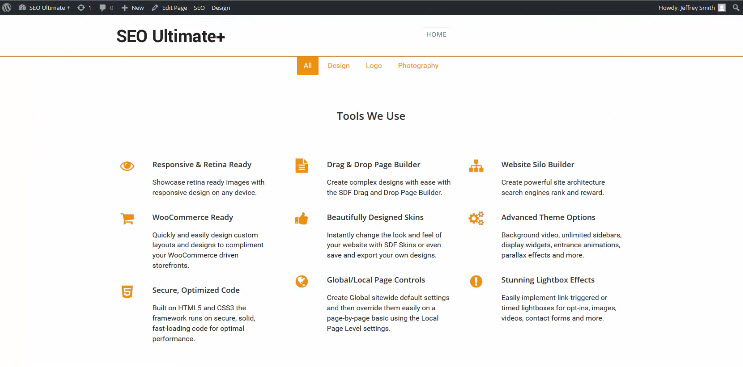The image size is (743, 367).
Task: Click the Advanced Theme Options heading
Action: 548,217
